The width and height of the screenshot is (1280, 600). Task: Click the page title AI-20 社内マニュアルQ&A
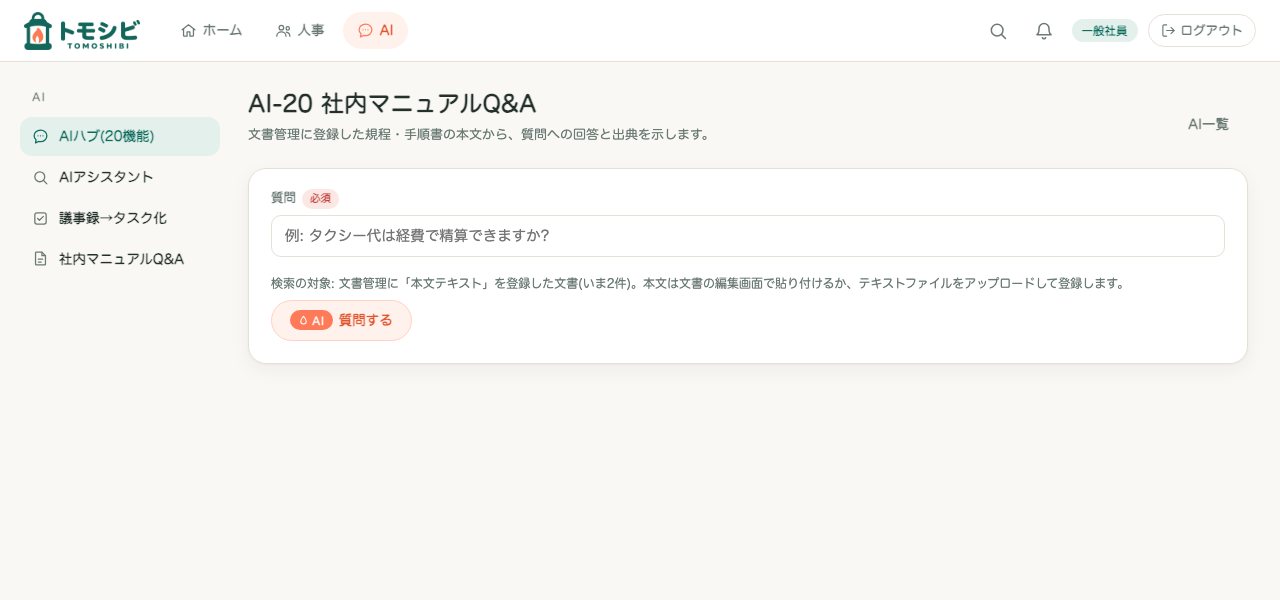[x=392, y=104]
